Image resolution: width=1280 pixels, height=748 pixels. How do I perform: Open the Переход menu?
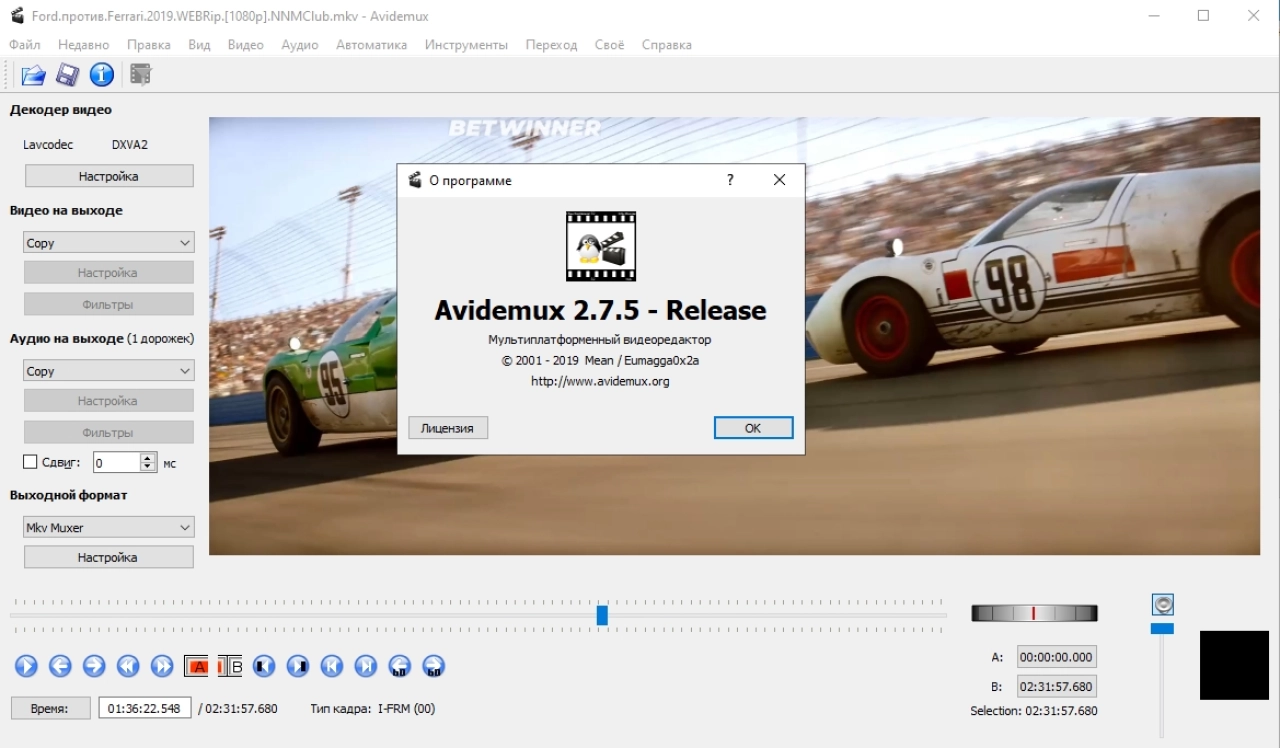(x=551, y=45)
